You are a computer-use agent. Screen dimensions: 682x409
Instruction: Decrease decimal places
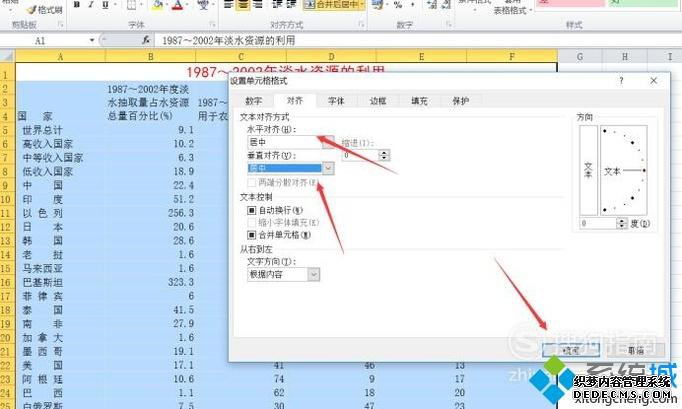[x=445, y=4]
